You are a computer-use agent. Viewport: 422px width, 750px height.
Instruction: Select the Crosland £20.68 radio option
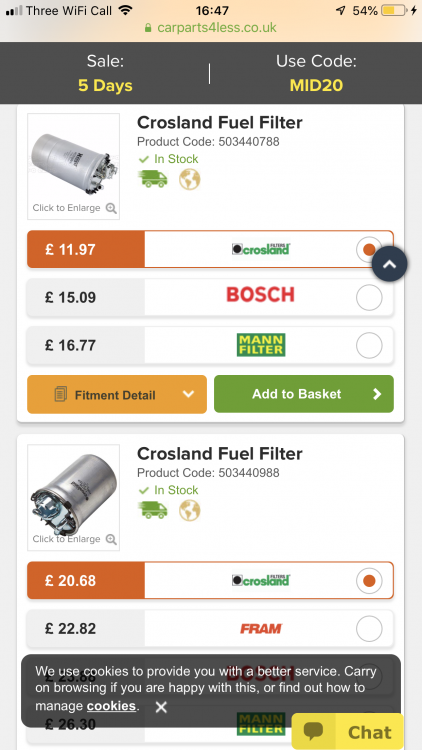point(369,580)
